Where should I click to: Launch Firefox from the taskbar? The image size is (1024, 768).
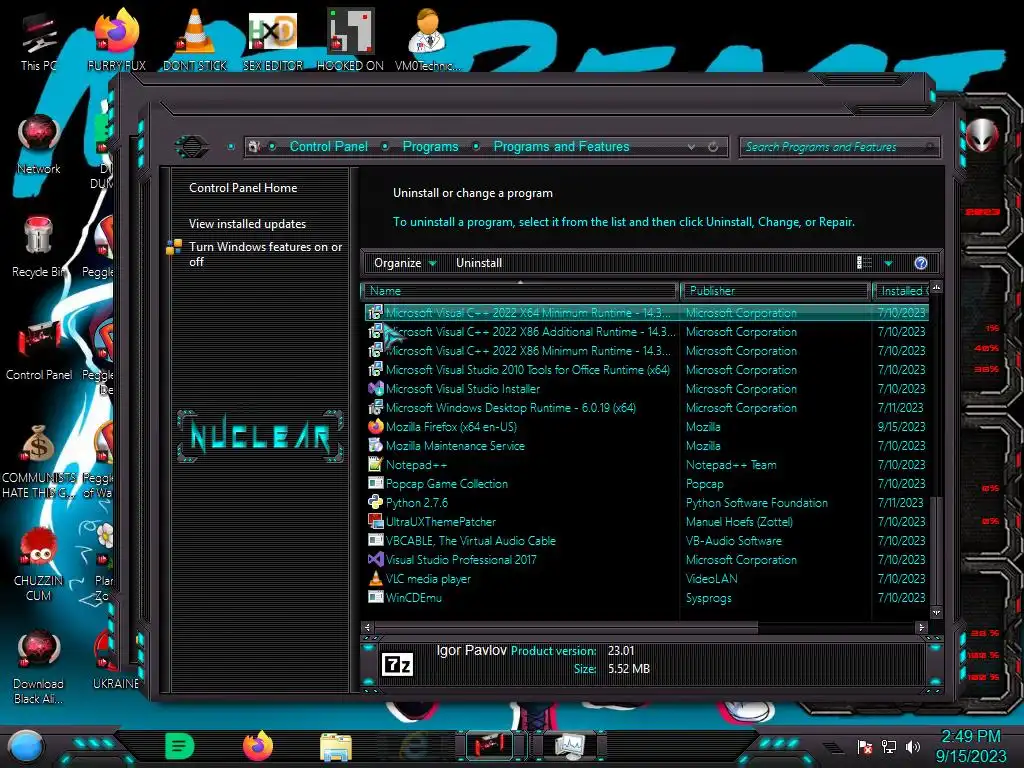coord(258,746)
